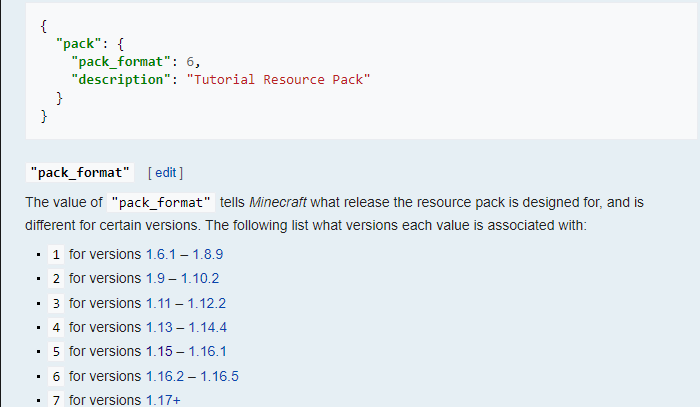
Task: Open the 1.12.2 version link
Action: [207, 303]
